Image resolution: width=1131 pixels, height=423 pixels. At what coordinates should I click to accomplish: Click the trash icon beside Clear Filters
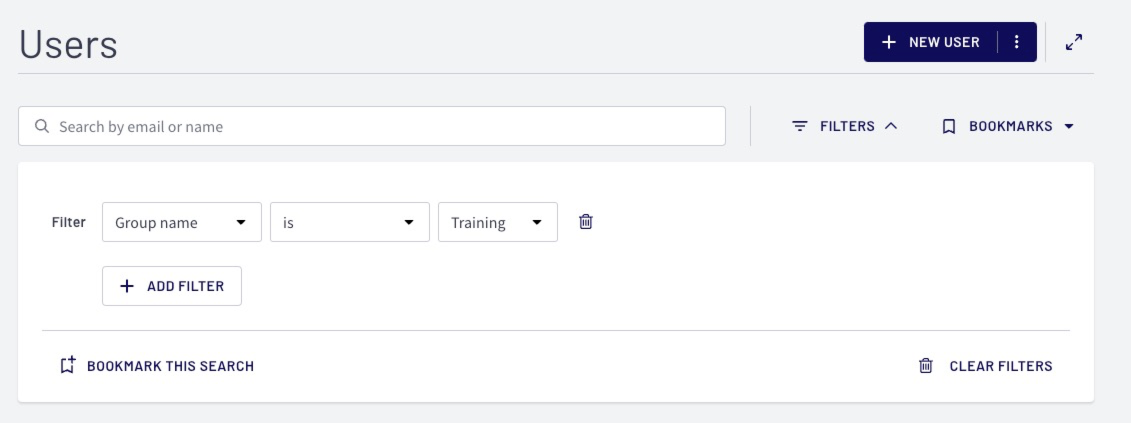click(x=925, y=366)
